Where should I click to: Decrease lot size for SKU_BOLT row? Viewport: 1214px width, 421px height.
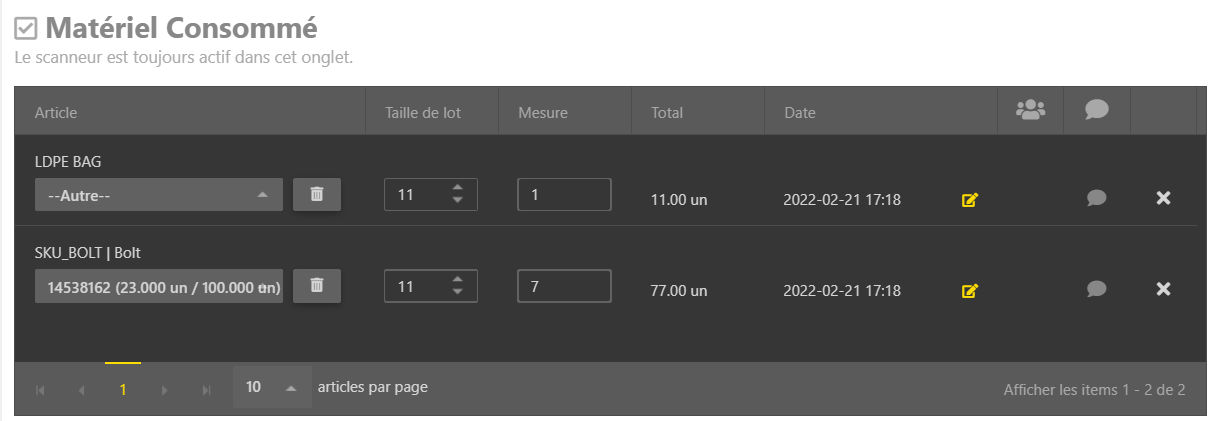point(458,292)
